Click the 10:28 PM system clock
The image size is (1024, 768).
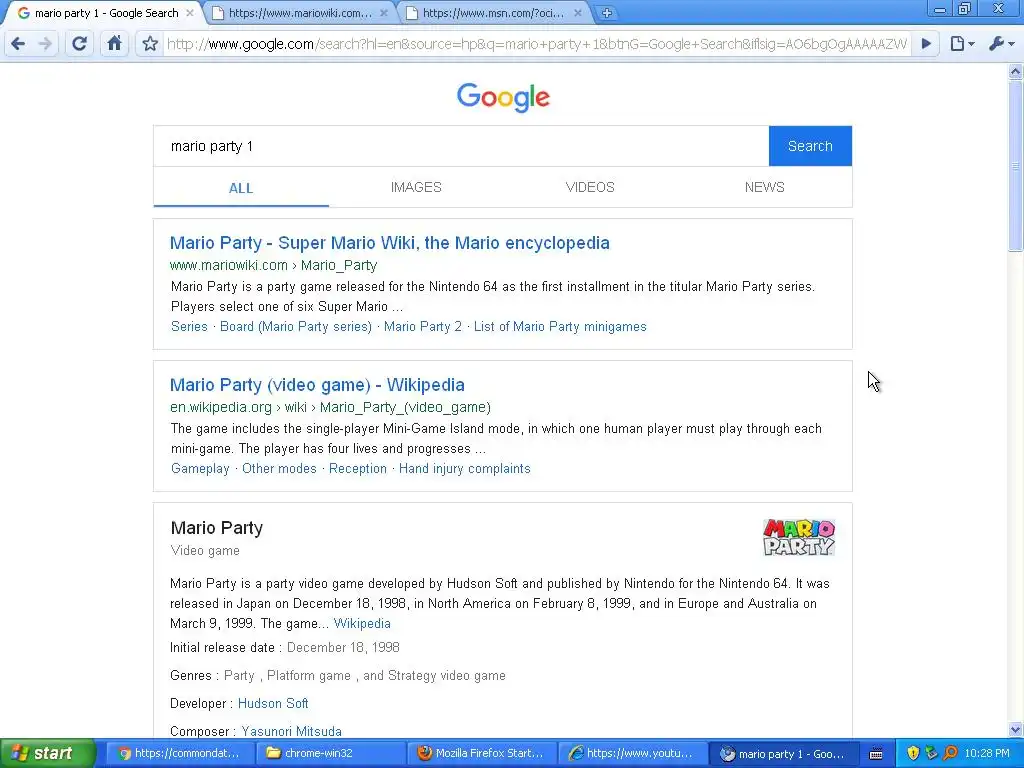click(x=987, y=754)
